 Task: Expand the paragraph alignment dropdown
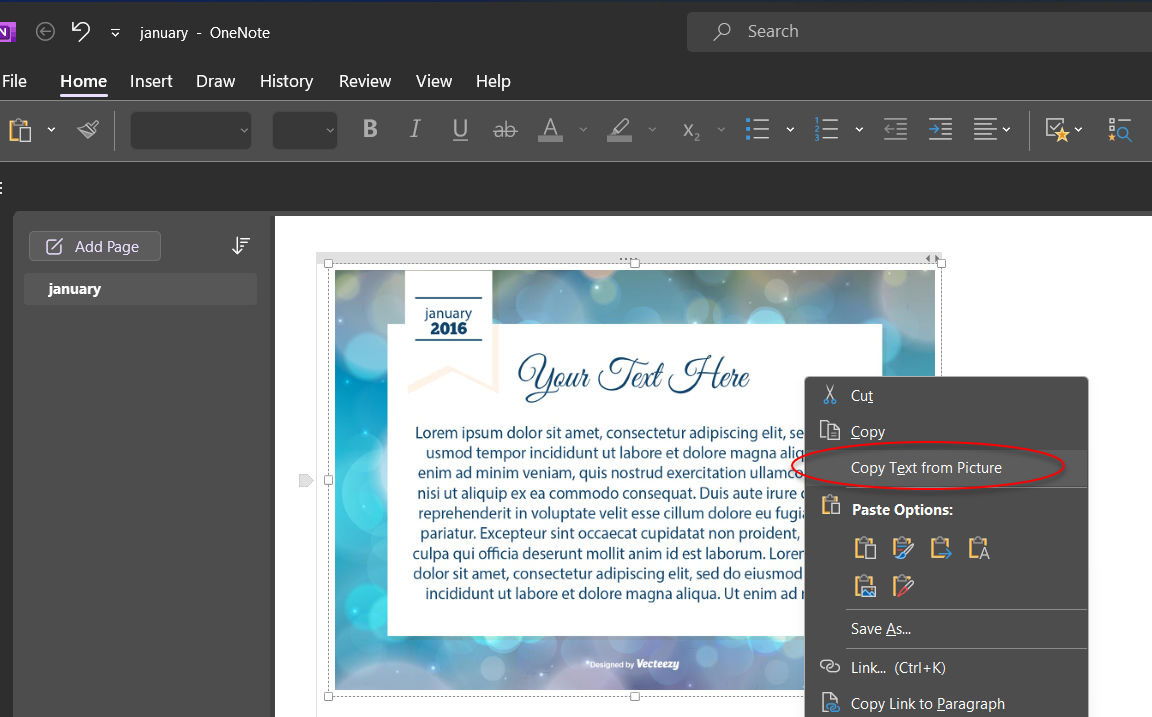(x=1006, y=130)
